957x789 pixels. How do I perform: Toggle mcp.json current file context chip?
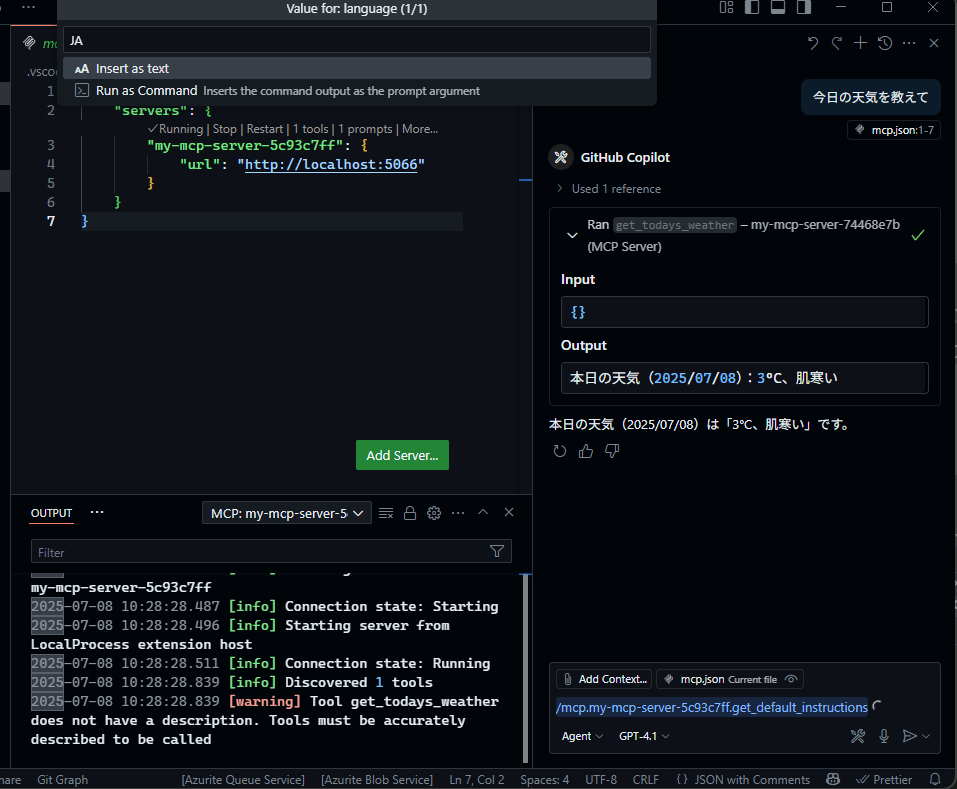(x=729, y=679)
